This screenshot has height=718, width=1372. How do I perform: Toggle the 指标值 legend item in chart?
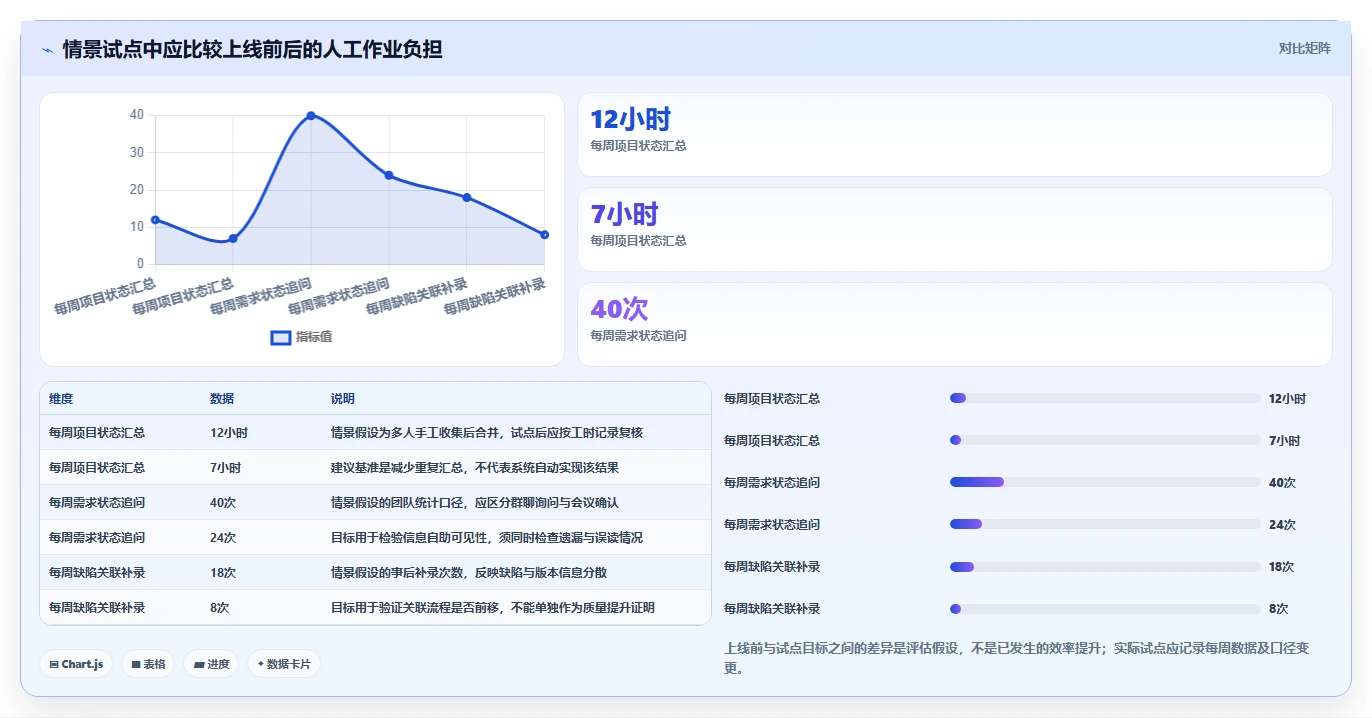[302, 337]
